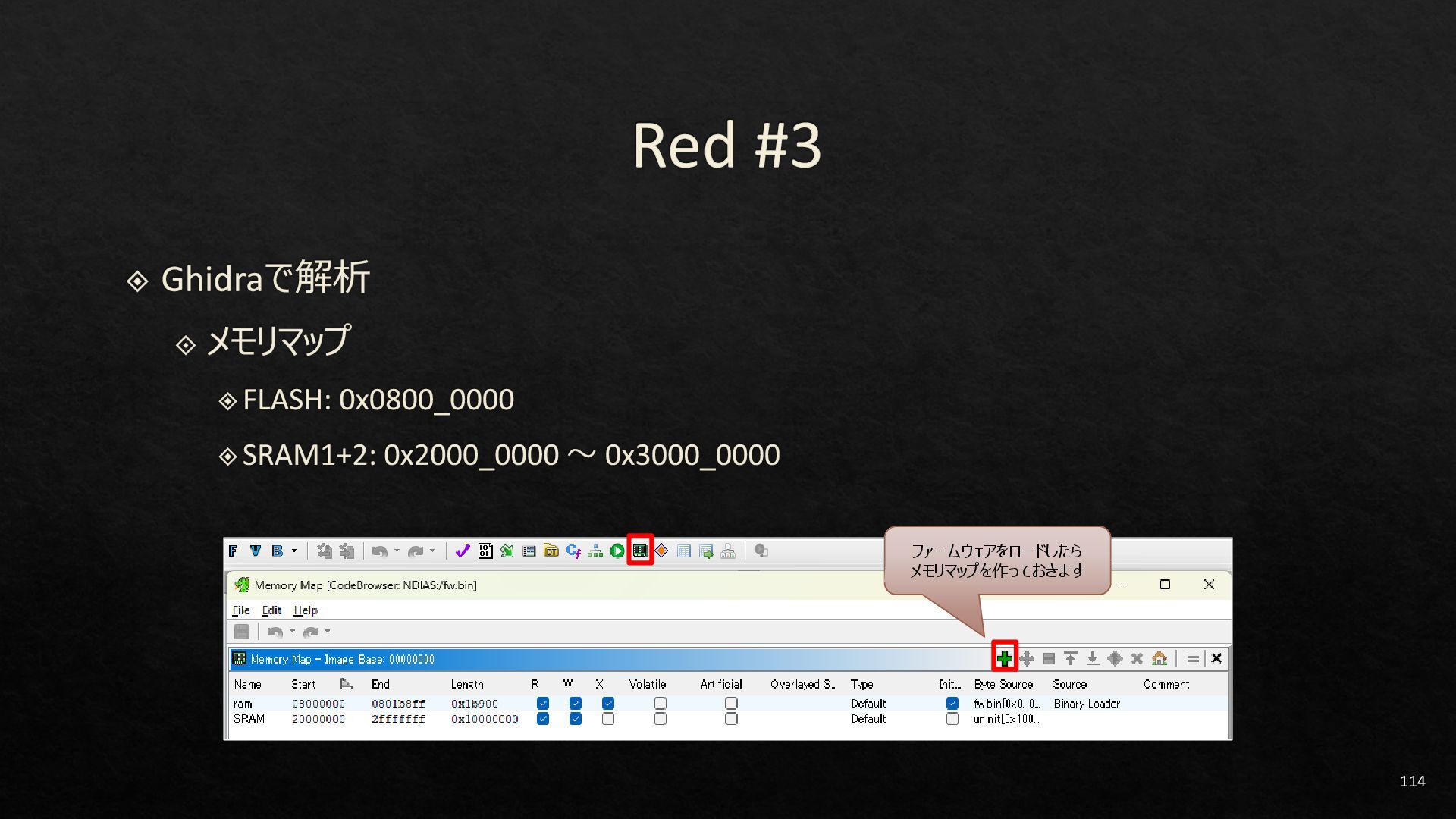Image resolution: width=1456 pixels, height=819 pixels.
Task: Open the File menu
Action: (x=240, y=610)
